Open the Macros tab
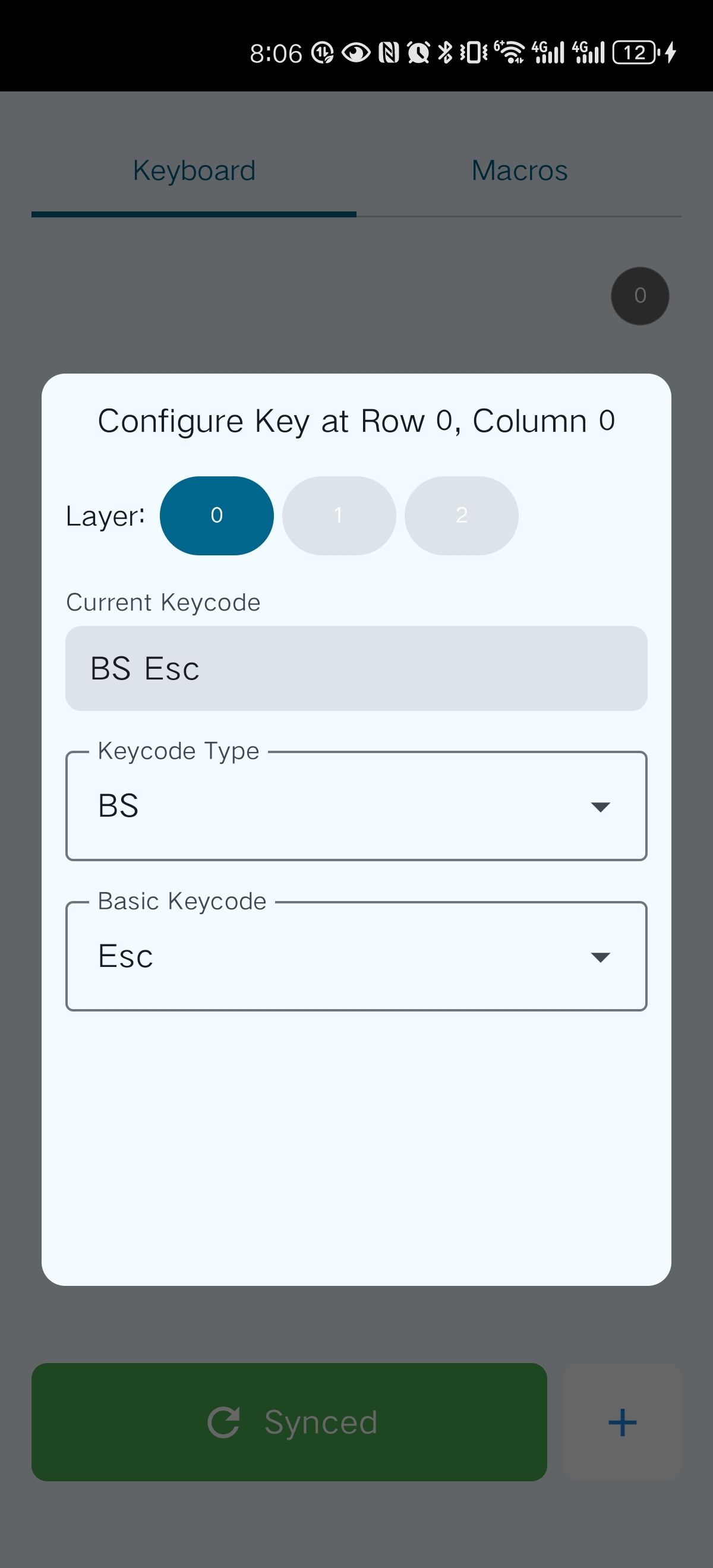 pyautogui.click(x=519, y=171)
